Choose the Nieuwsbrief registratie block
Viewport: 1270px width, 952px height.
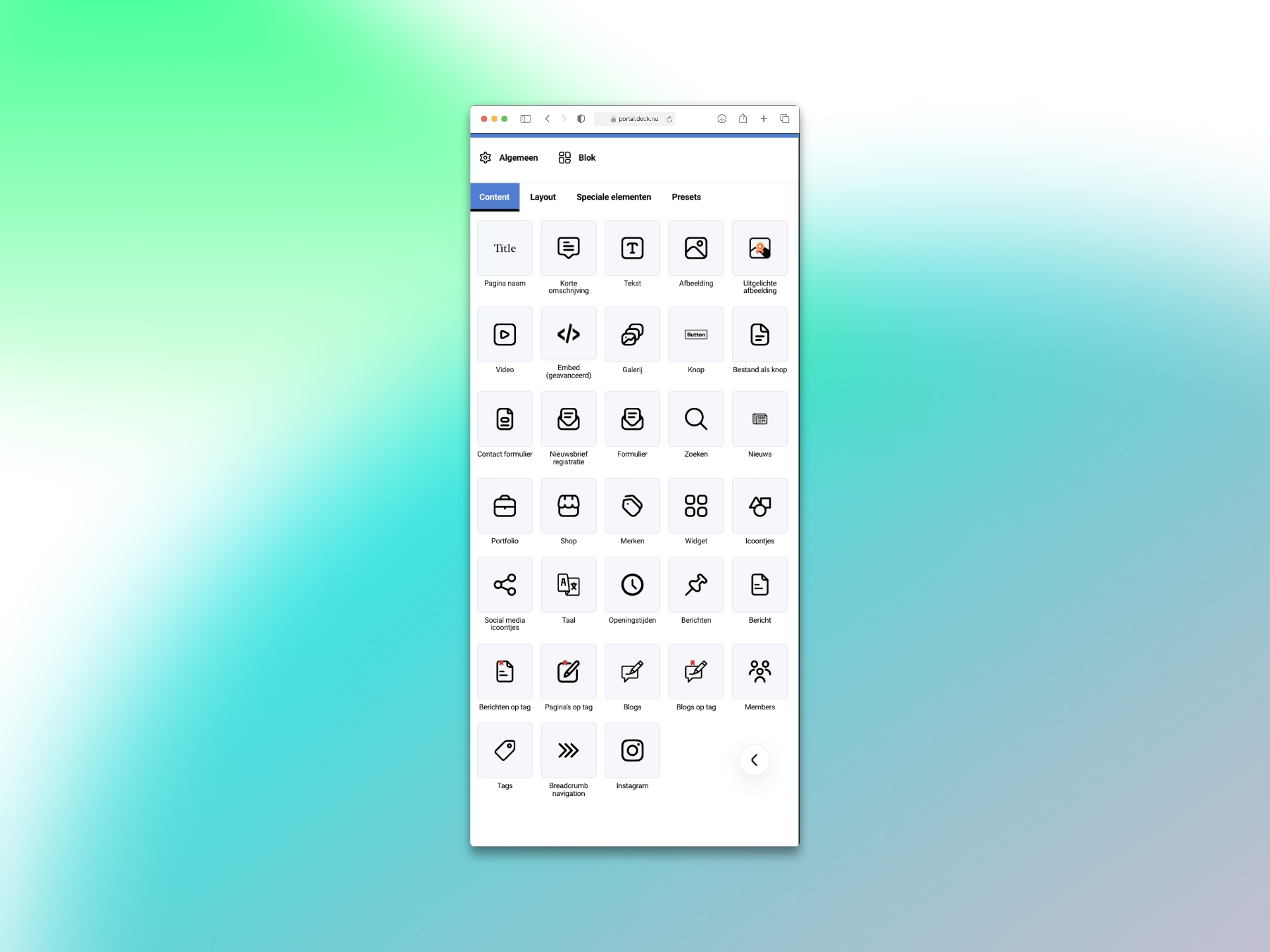click(568, 419)
